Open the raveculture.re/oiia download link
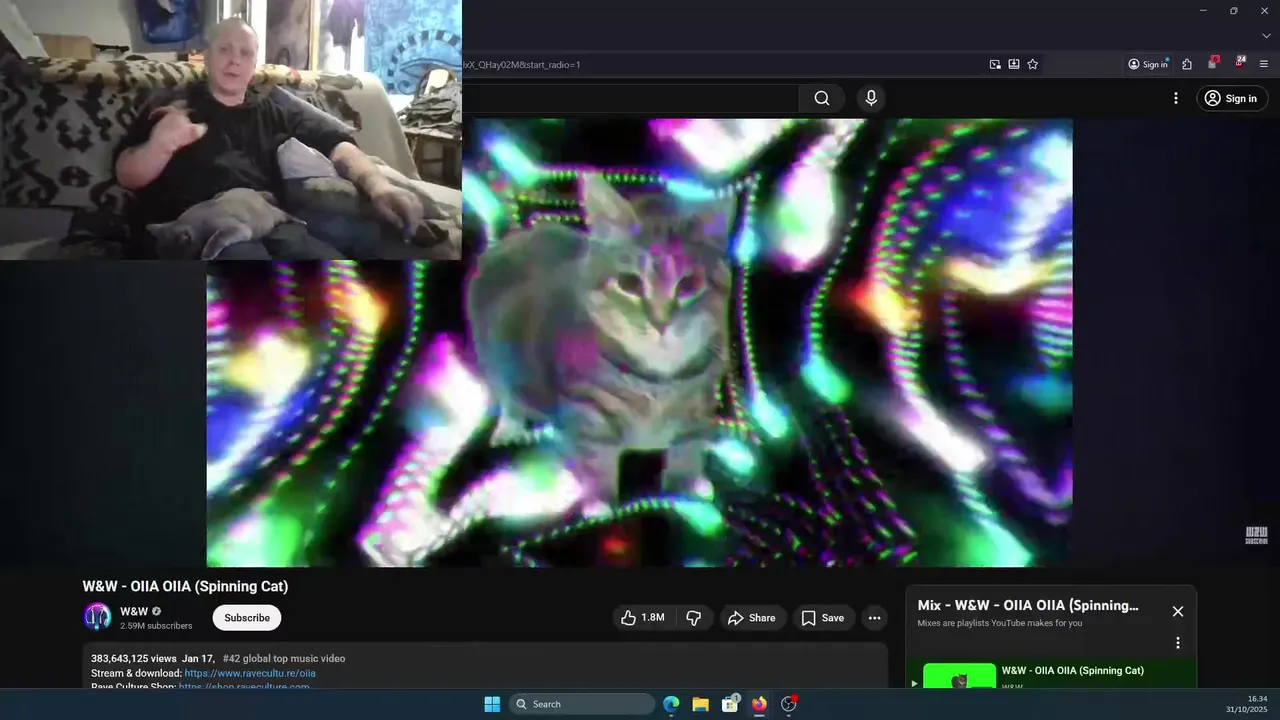The height and width of the screenshot is (720, 1280). pyautogui.click(x=250, y=673)
